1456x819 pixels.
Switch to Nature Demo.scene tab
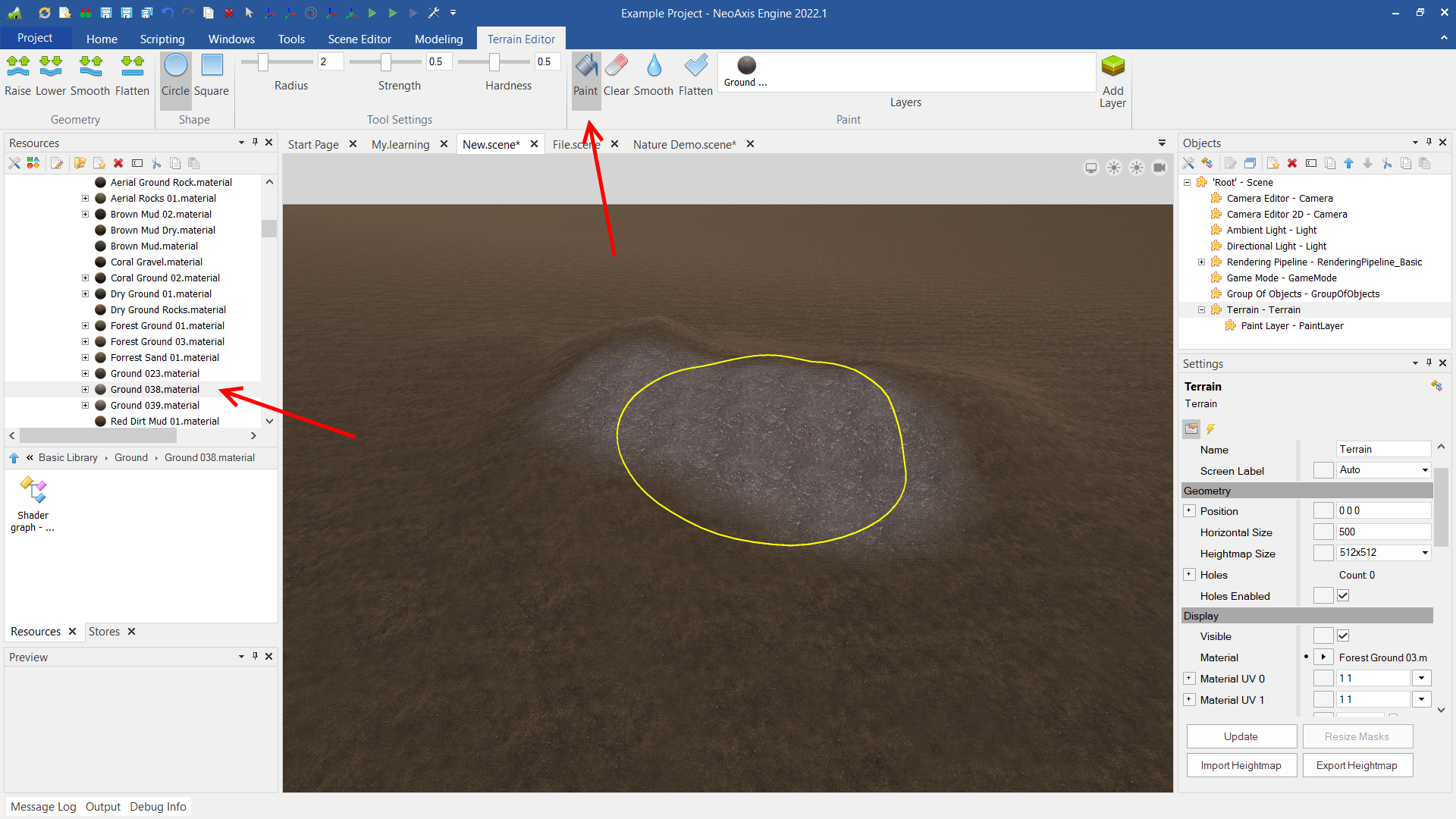[684, 144]
